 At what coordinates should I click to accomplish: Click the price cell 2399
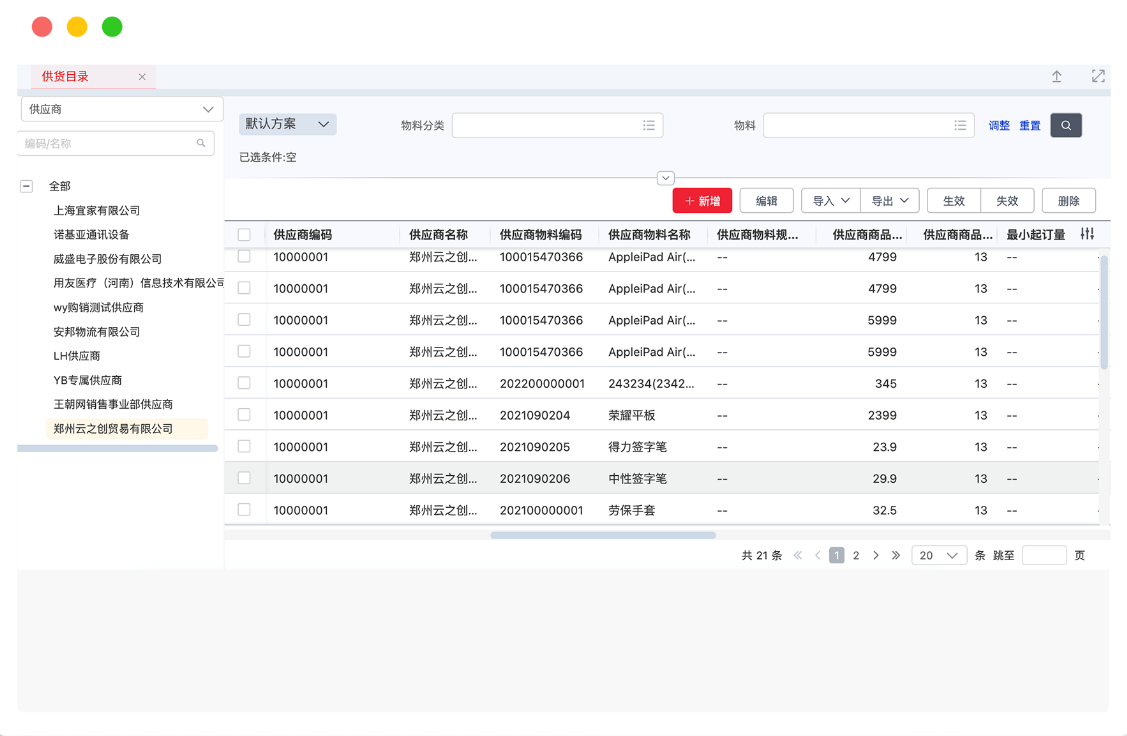point(882,415)
